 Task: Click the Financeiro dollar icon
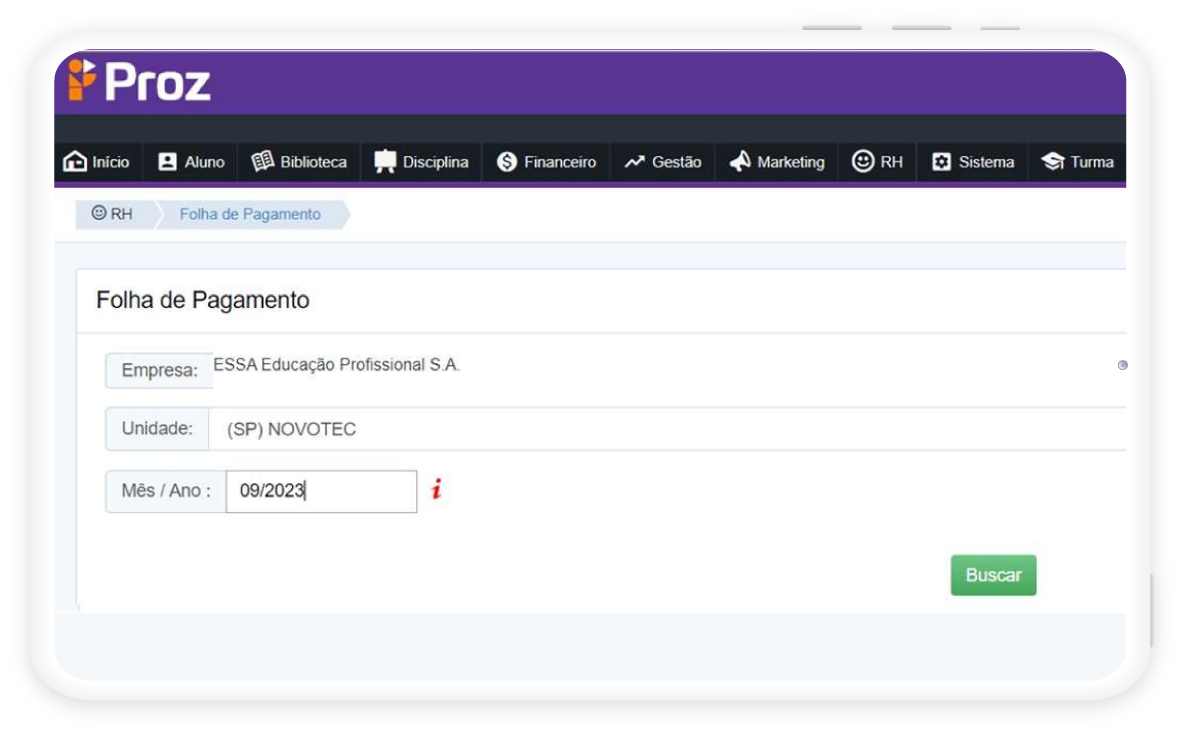click(506, 162)
